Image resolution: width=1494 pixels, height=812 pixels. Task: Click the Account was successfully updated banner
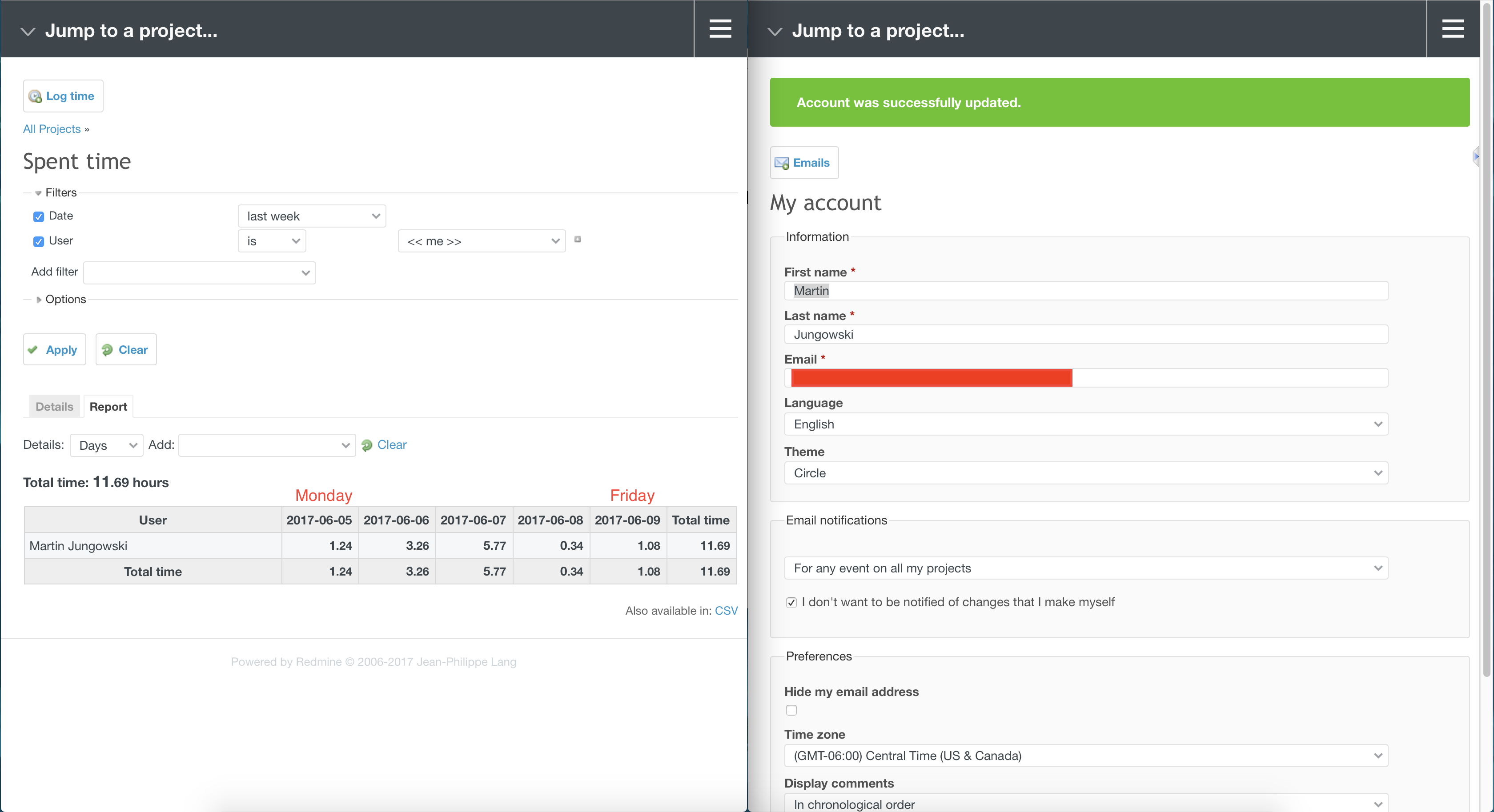(x=1119, y=103)
